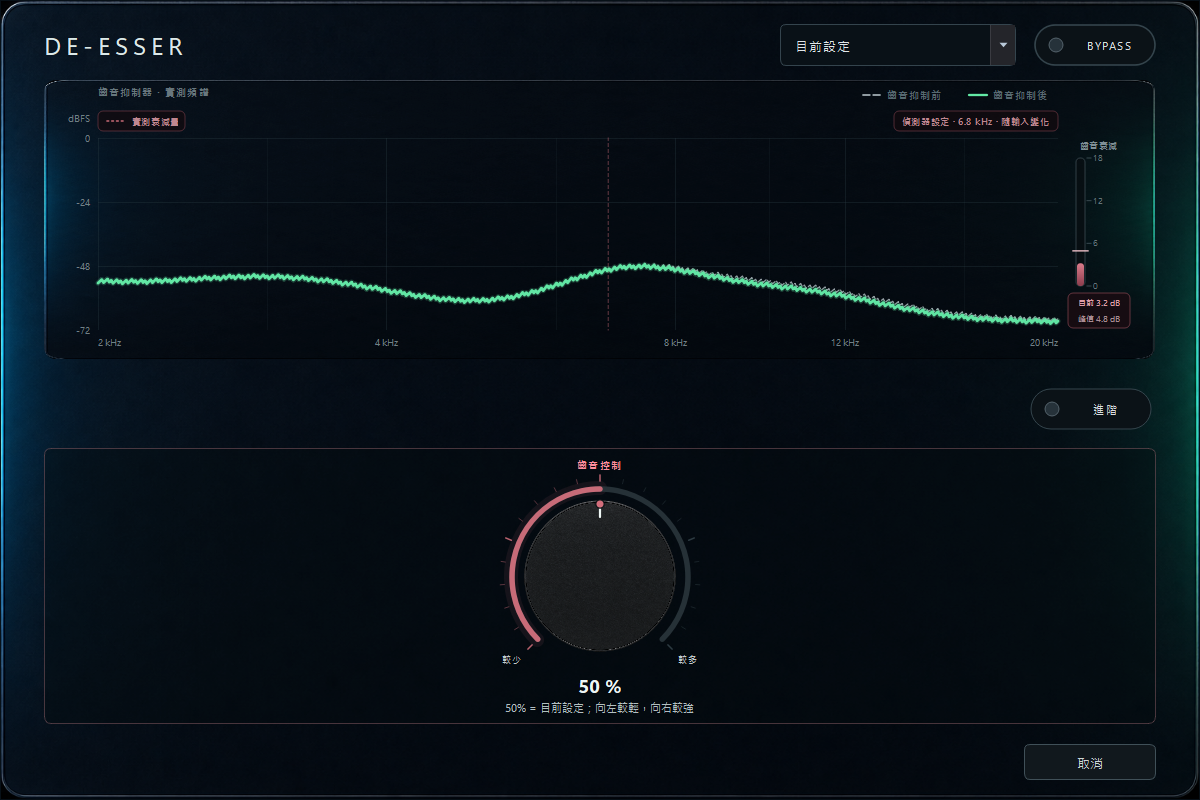Click the 實測衰減量 legend badge
This screenshot has height=800, width=1200.
click(142, 121)
